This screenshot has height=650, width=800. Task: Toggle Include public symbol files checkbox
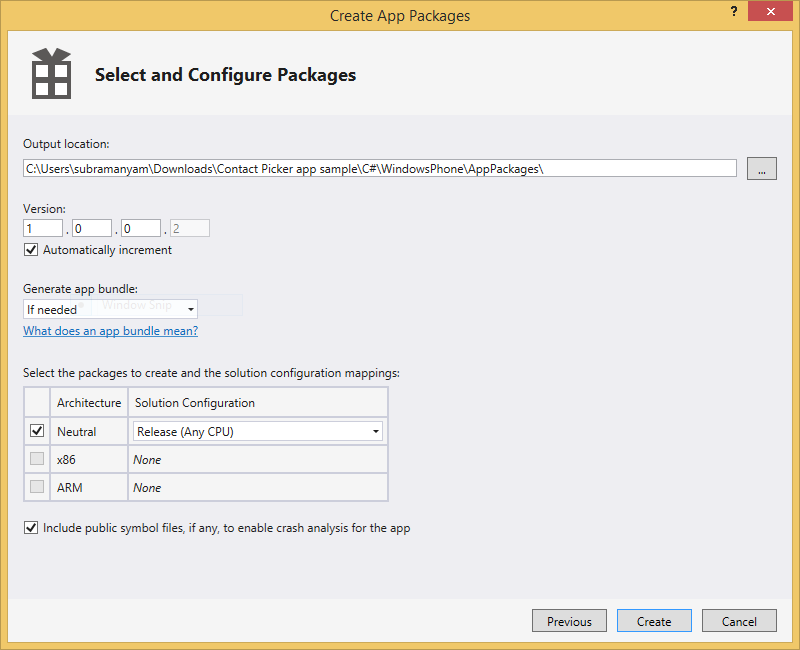point(31,527)
